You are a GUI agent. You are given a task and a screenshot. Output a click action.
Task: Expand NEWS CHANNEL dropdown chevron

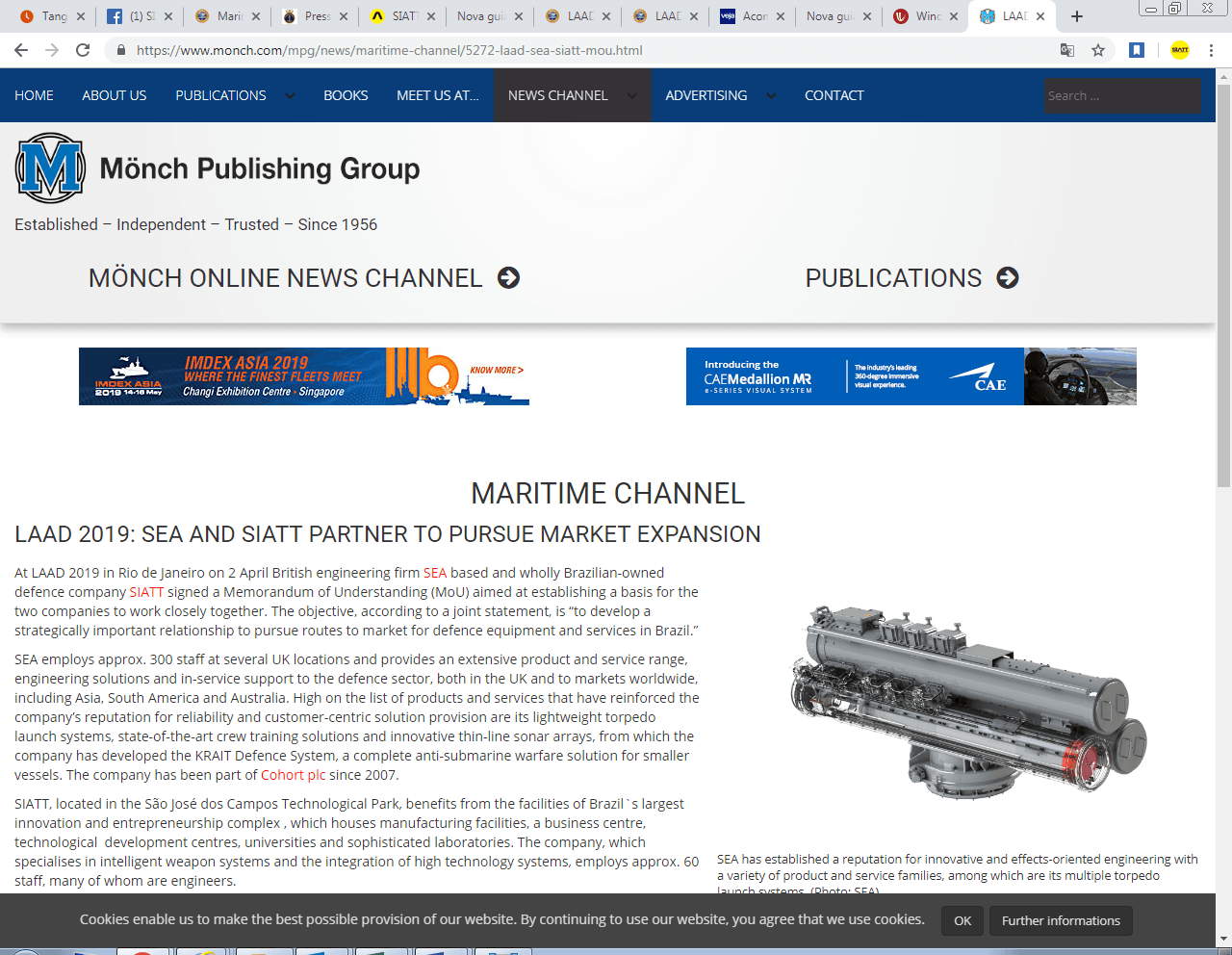click(631, 95)
